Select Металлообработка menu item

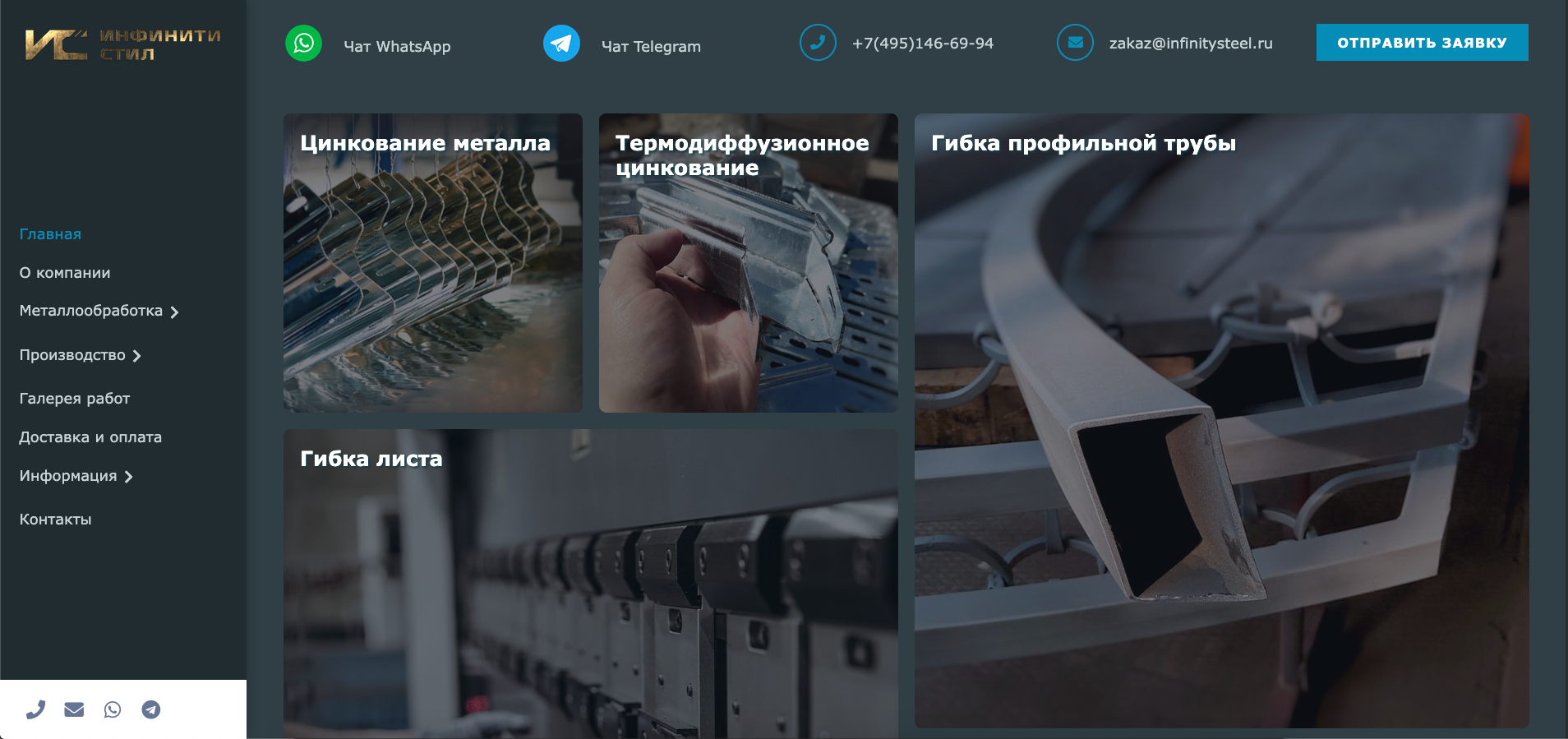(x=91, y=311)
